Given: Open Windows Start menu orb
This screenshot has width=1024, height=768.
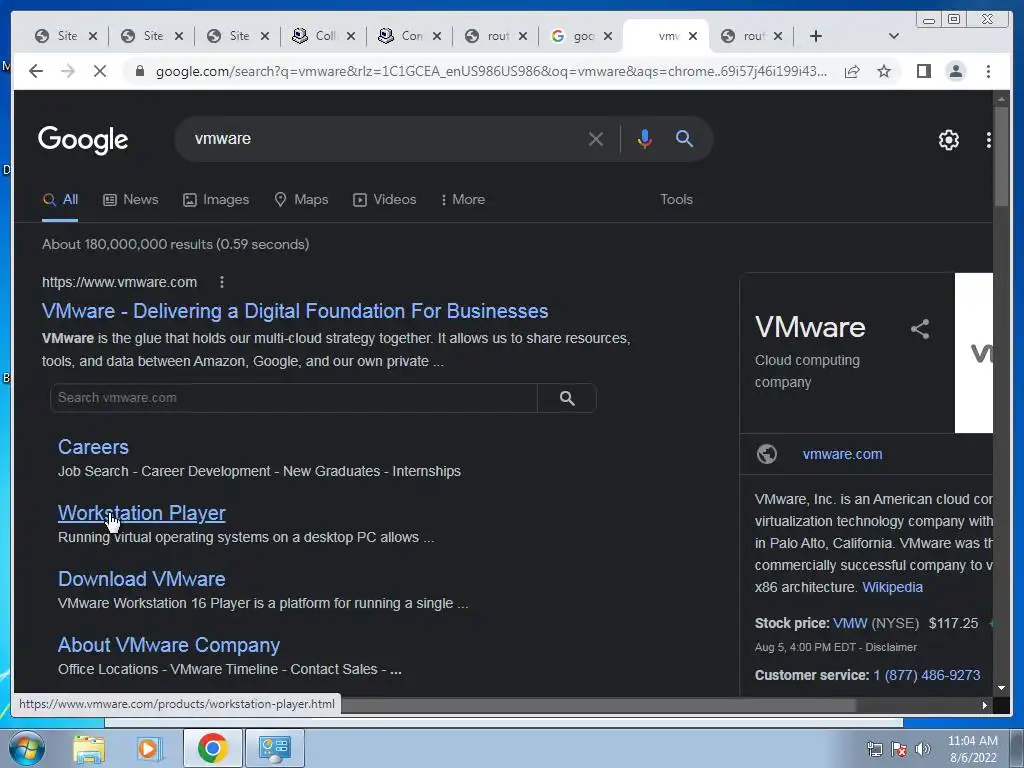Looking at the screenshot, I should 26,748.
